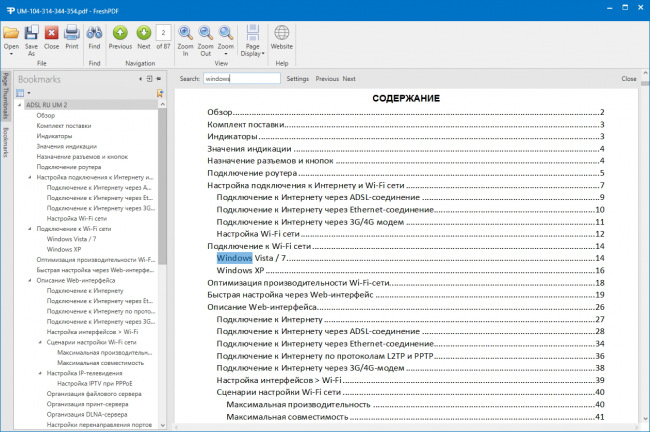This screenshot has height=432, width=650.
Task: Switch to the Bookmarks side tab
Action: pos(6,142)
